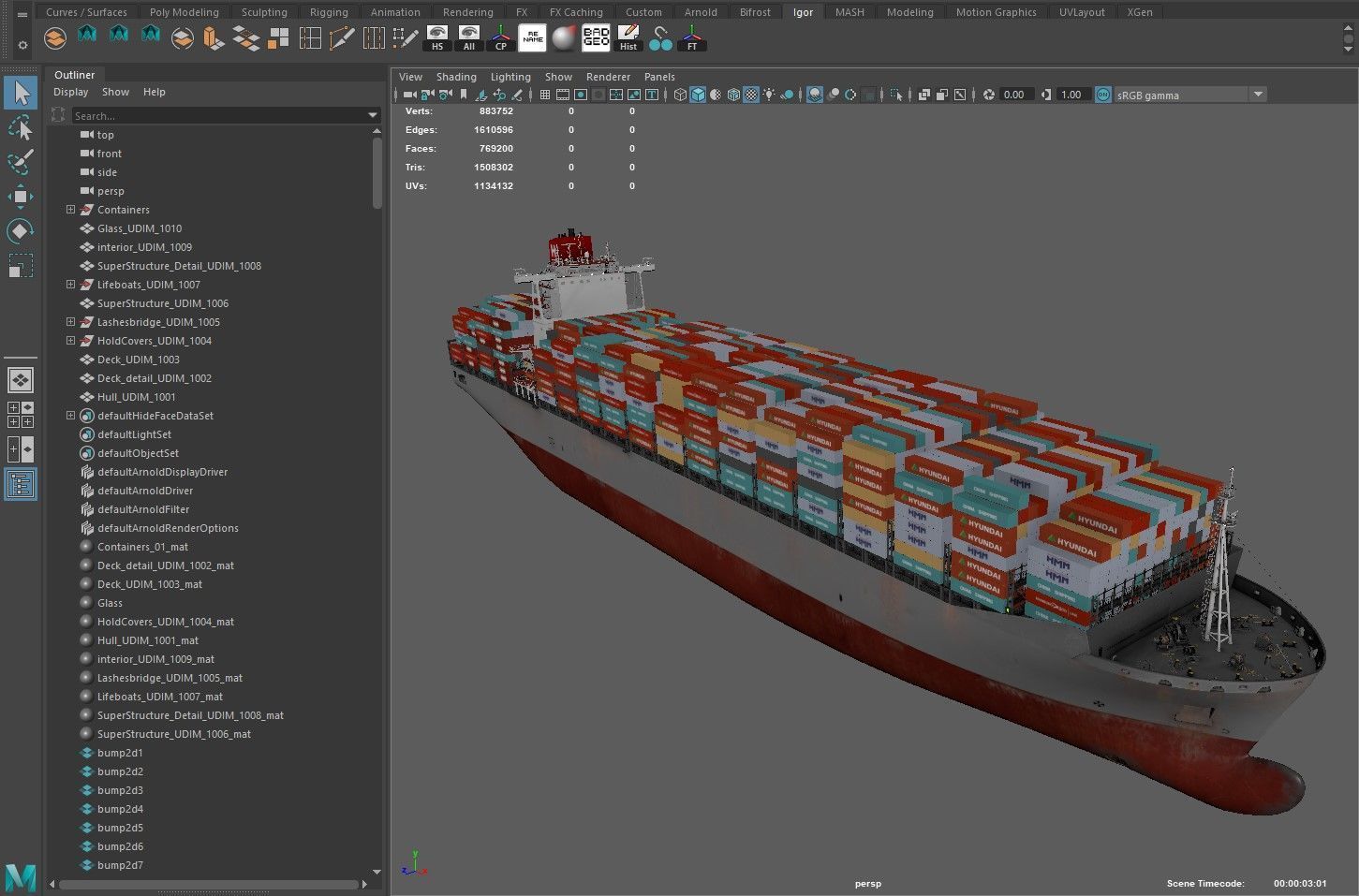Image resolution: width=1359 pixels, height=896 pixels.
Task: Activate the Rotate tool
Action: (x=21, y=230)
